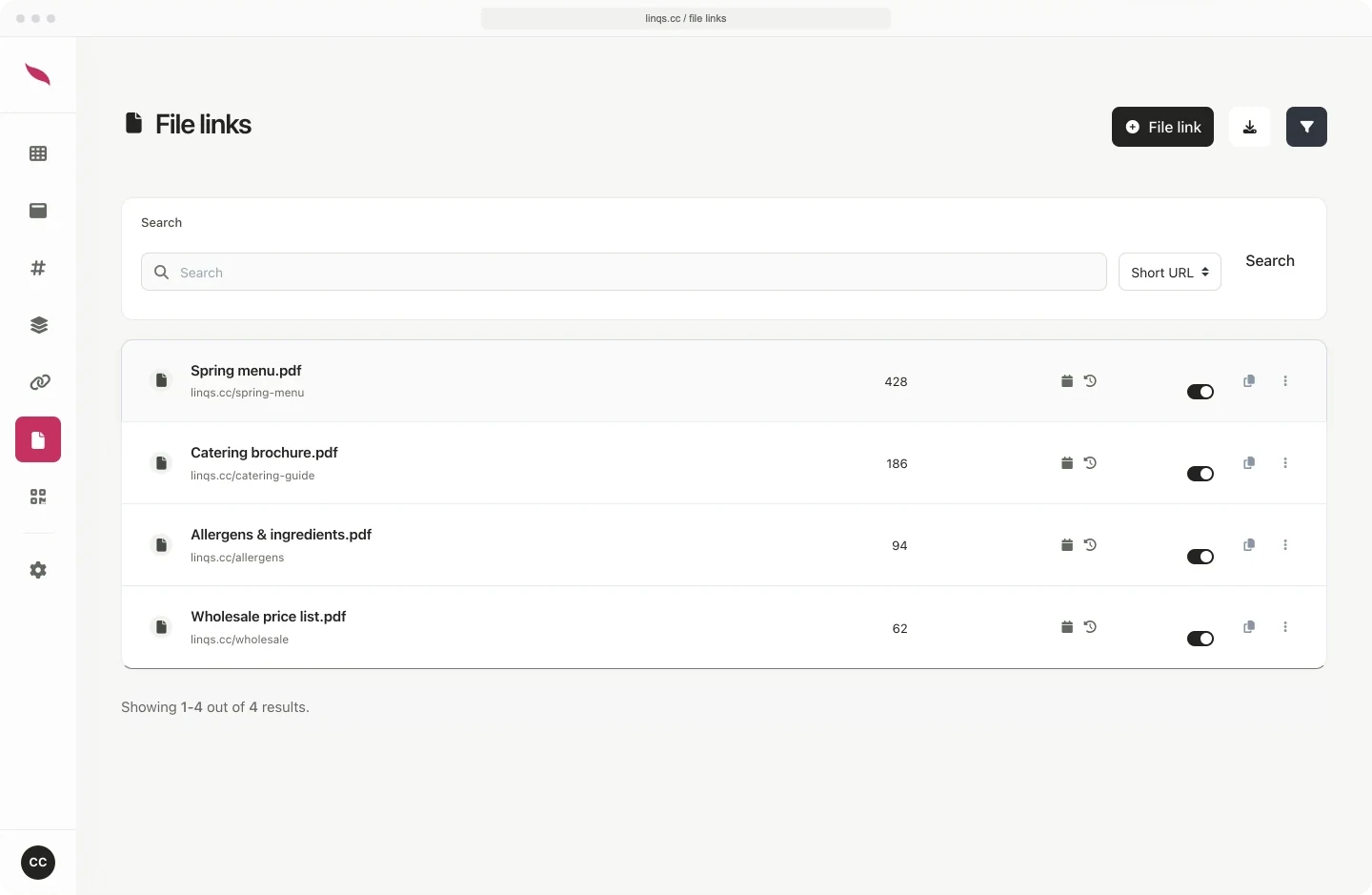Click the file icon beside Allergens & ingredients.pdf
The height and width of the screenshot is (895, 1372).
pos(161,545)
